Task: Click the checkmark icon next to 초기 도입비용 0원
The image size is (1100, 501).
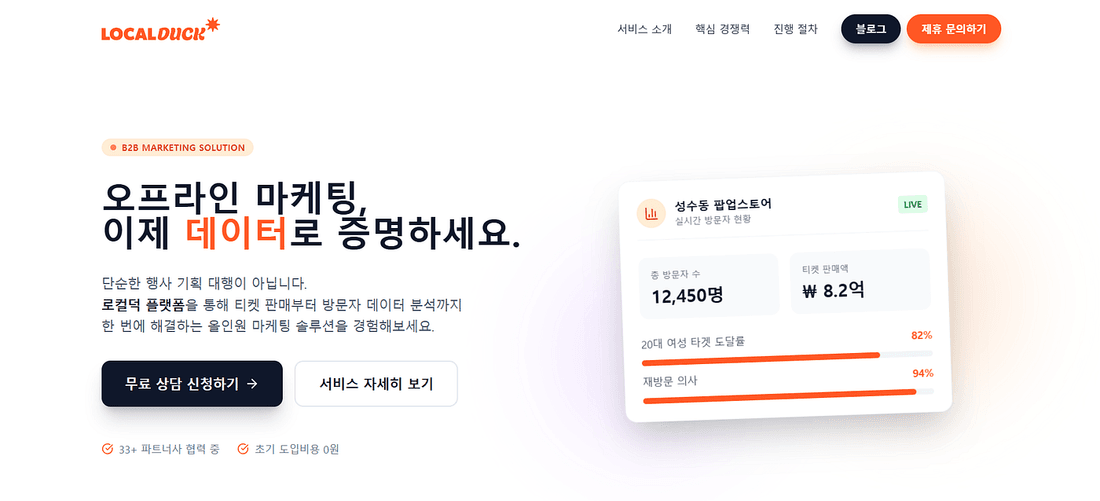Action: click(x=243, y=449)
